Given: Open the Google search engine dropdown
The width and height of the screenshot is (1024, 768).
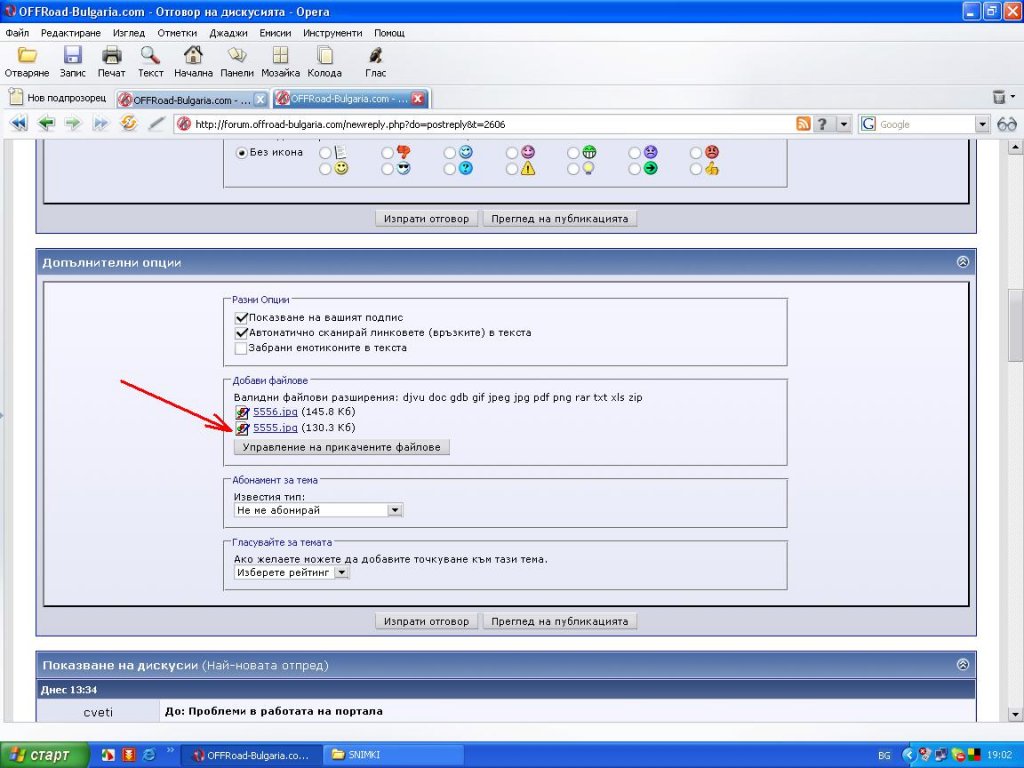Looking at the screenshot, I should [x=982, y=124].
